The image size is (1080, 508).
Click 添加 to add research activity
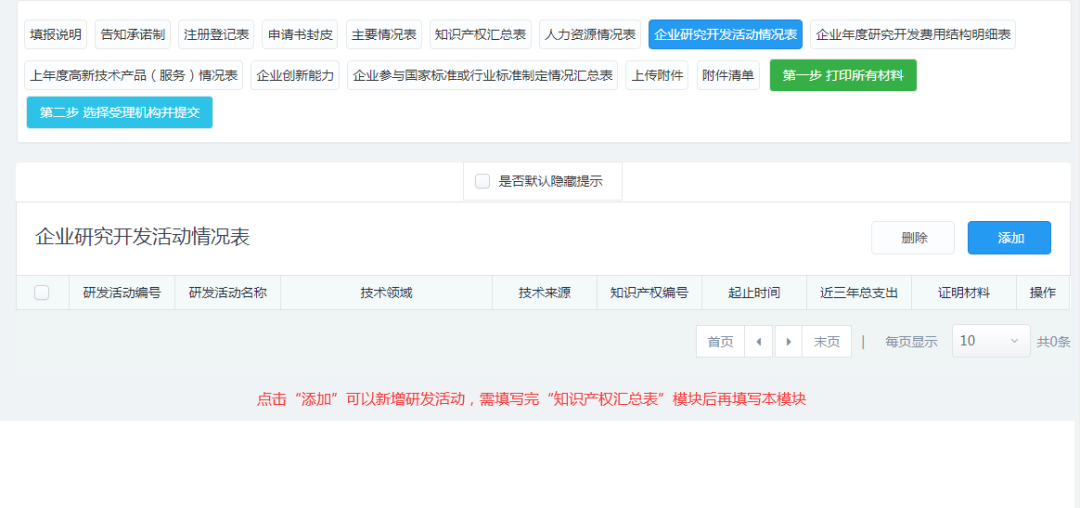[1009, 238]
